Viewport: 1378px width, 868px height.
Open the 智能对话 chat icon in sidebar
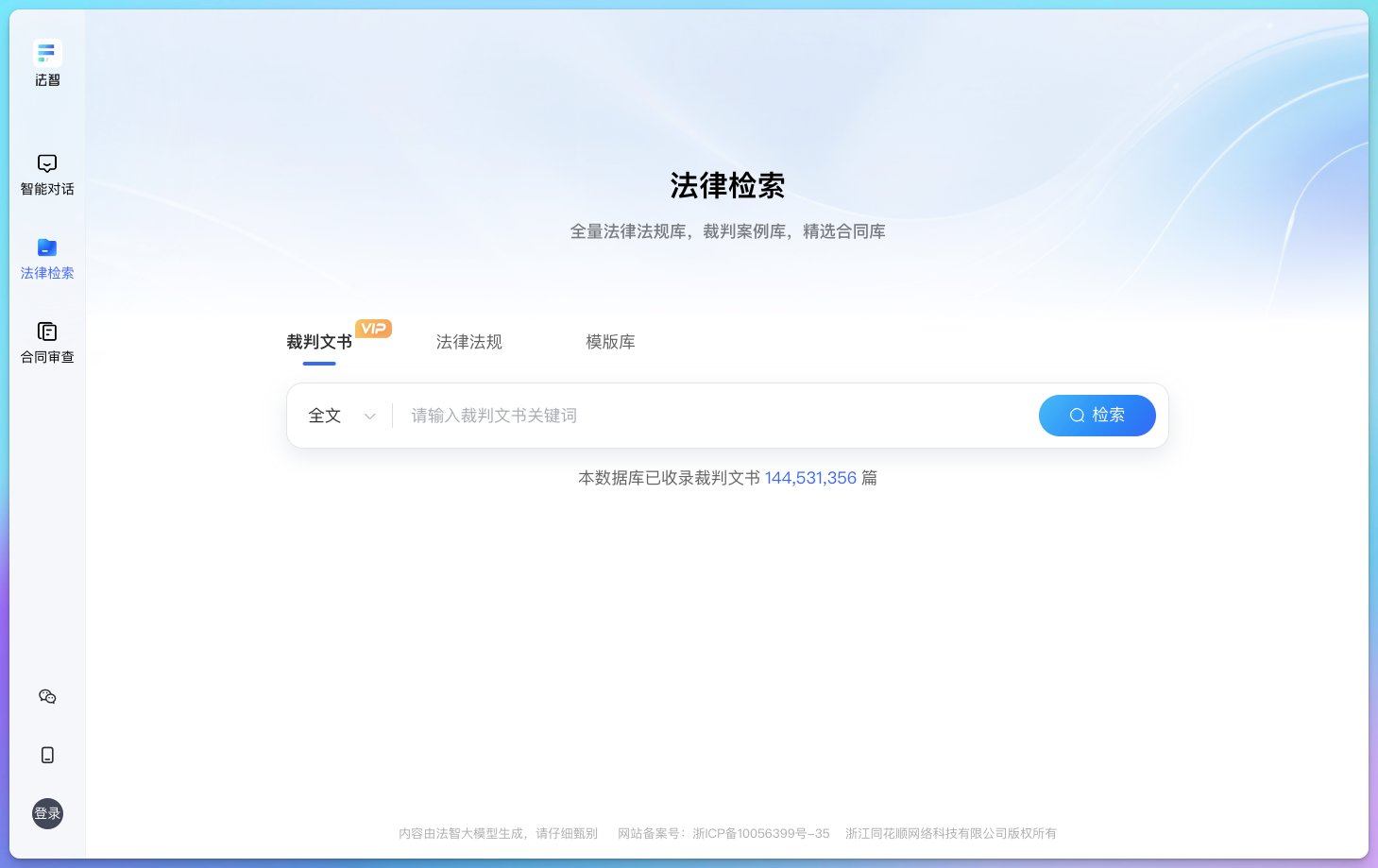click(46, 163)
